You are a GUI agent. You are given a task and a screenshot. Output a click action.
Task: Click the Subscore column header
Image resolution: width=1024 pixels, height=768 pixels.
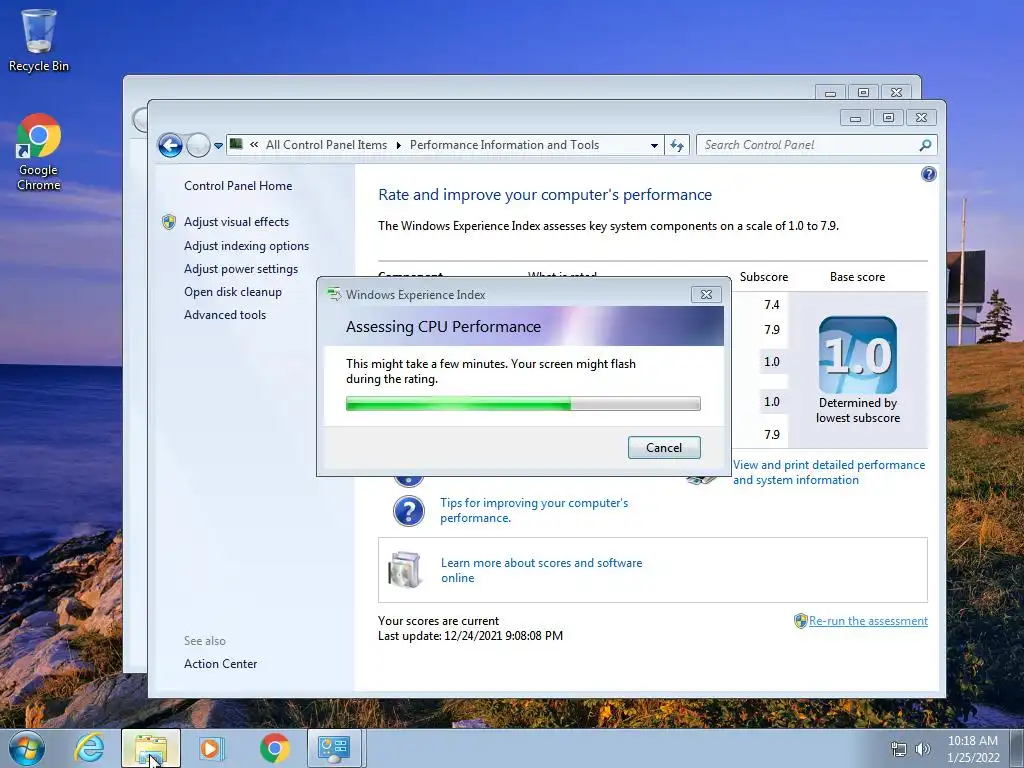click(x=763, y=277)
